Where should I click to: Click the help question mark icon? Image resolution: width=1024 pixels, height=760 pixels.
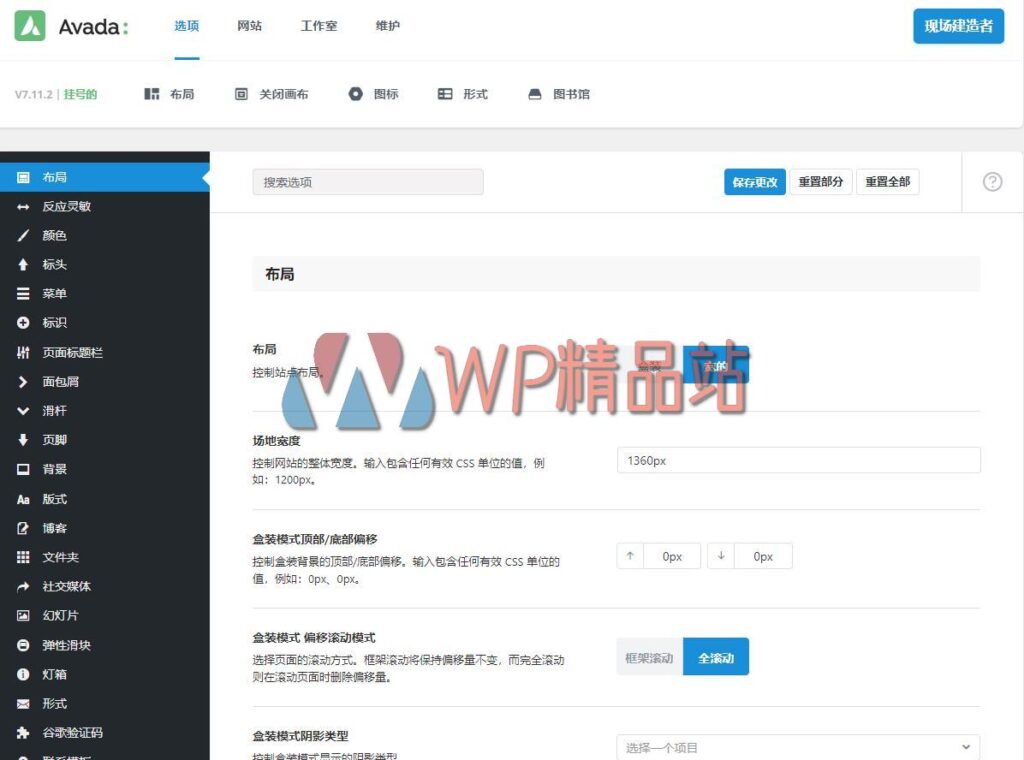click(x=991, y=181)
